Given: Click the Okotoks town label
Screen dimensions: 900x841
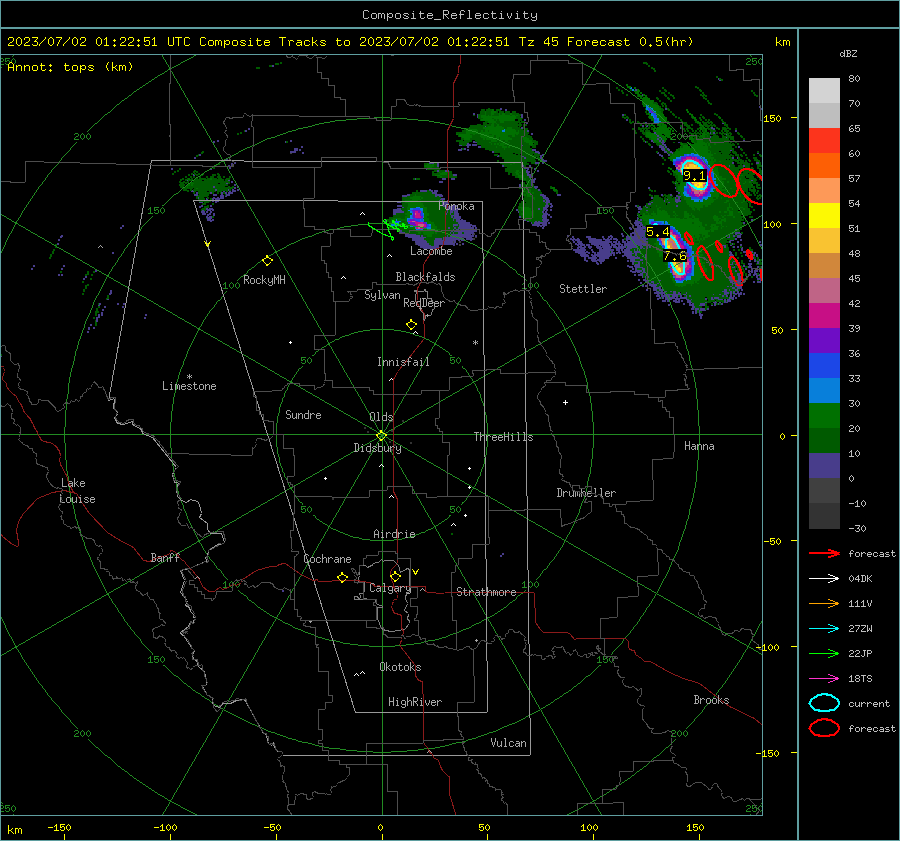Looking at the screenshot, I should pos(400,667).
